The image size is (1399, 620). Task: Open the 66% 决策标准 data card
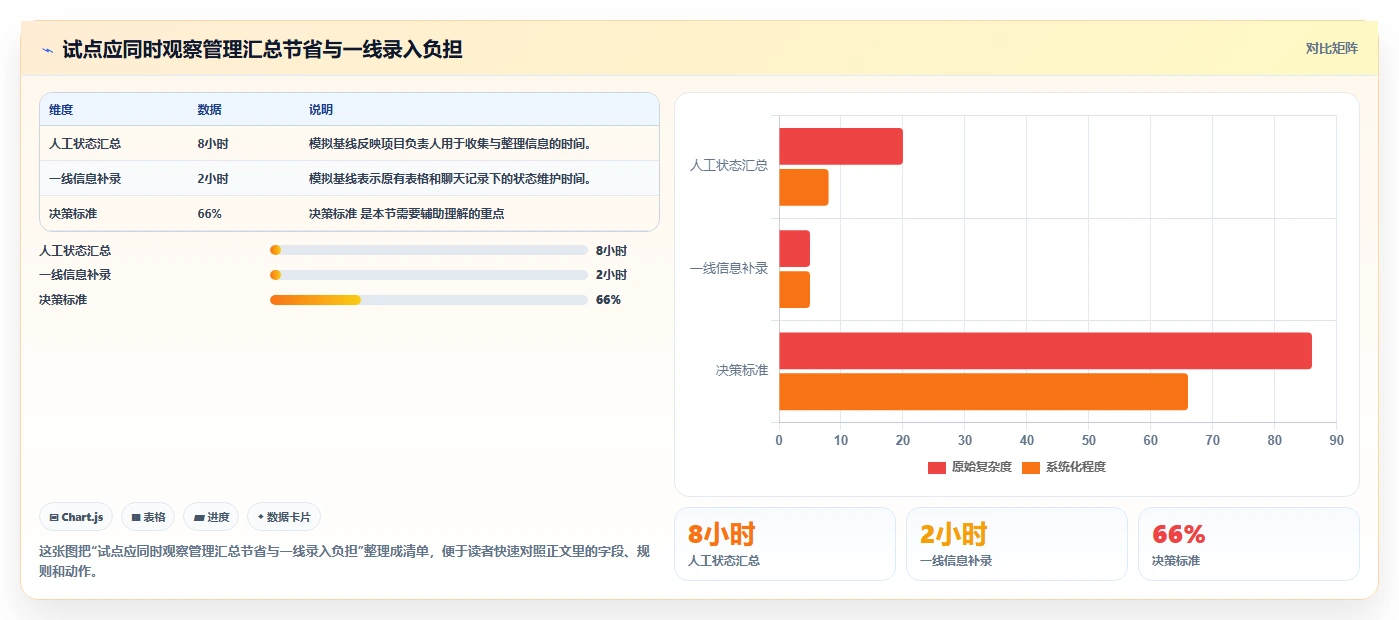coord(1249,544)
